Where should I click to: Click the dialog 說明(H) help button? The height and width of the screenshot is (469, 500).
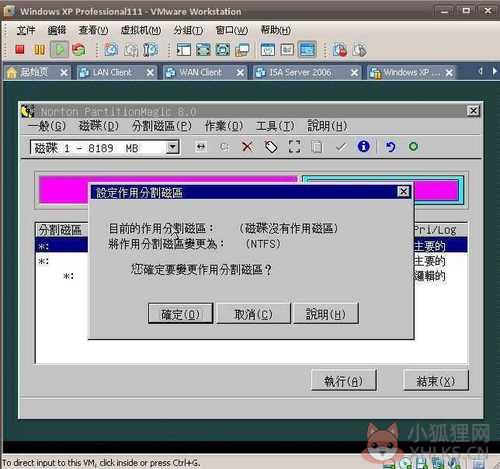(326, 313)
